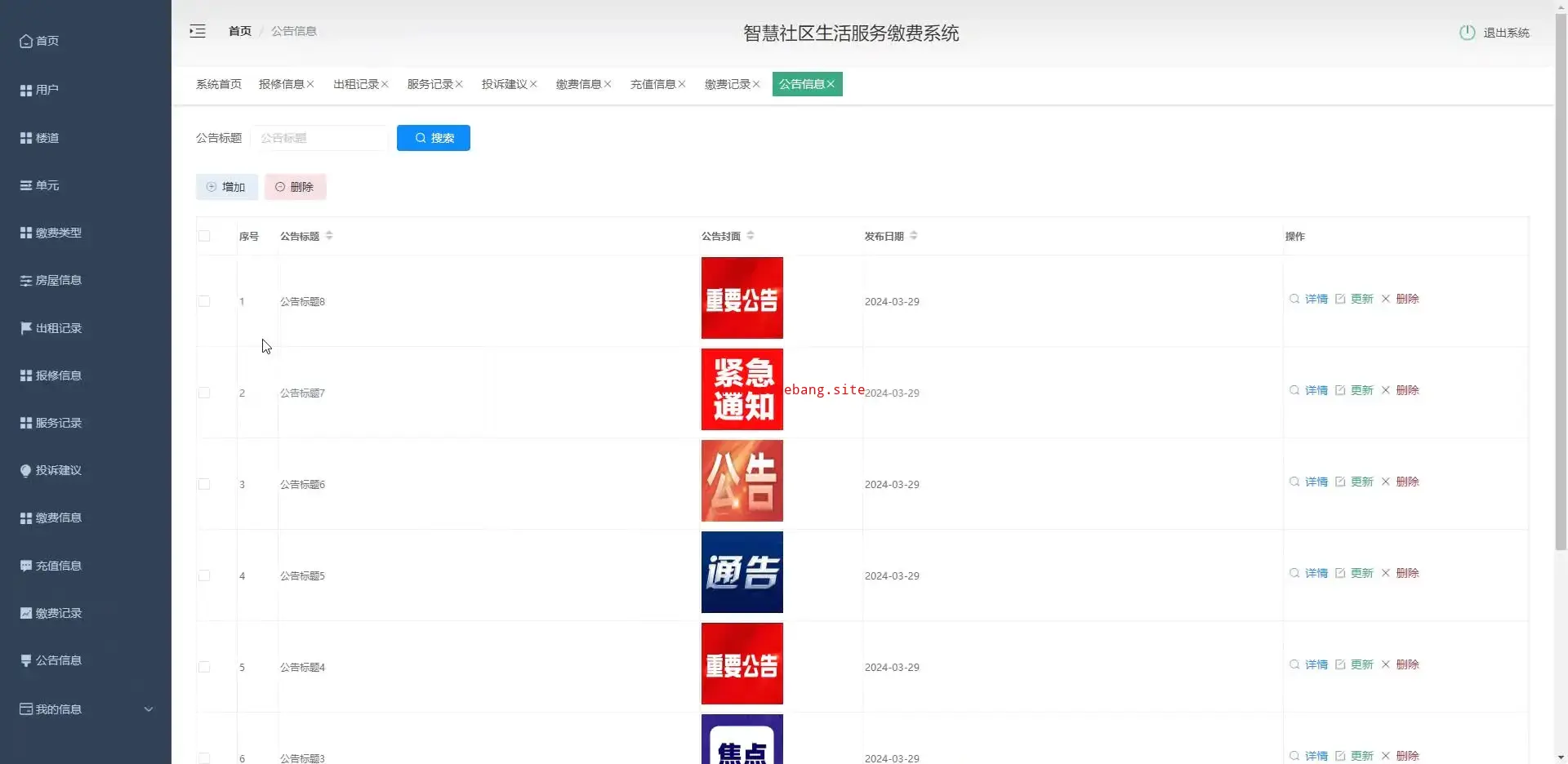Check the checkbox for row 公告标题8
1568x764 pixels.
(204, 301)
